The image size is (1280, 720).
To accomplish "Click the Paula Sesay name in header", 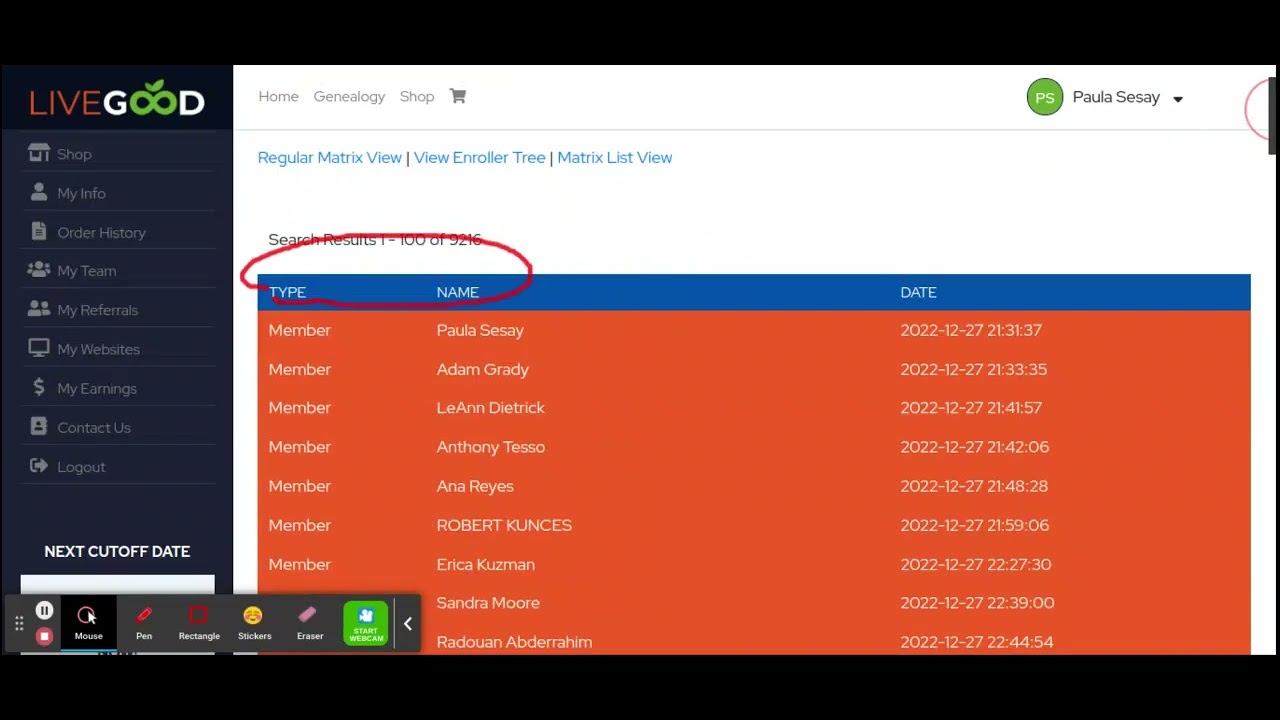I will tap(1116, 97).
